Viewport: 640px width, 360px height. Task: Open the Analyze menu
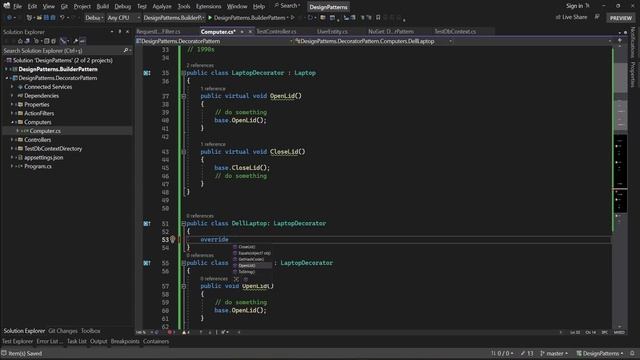click(x=162, y=7)
